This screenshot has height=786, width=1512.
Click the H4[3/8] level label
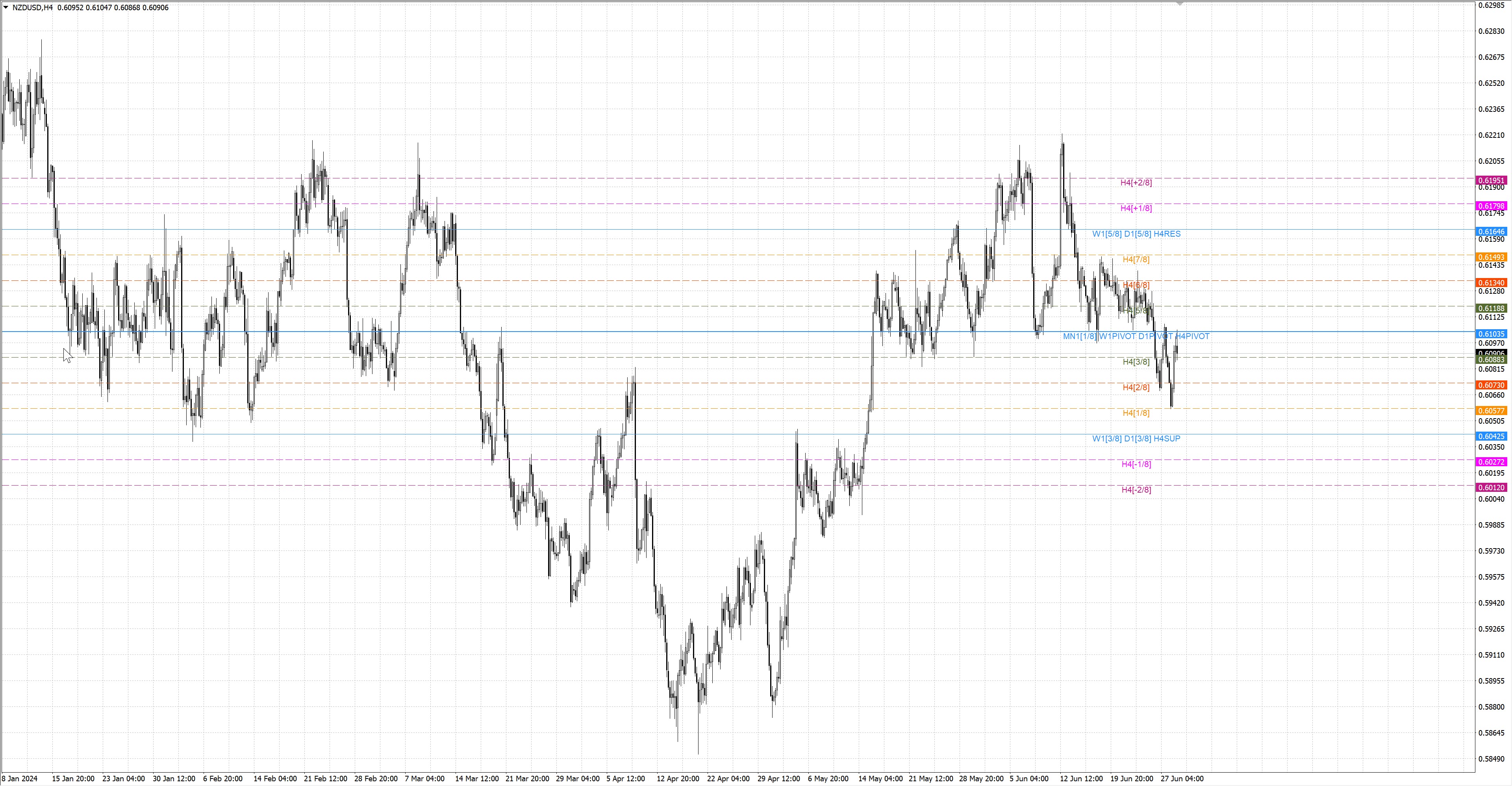pyautogui.click(x=1136, y=361)
